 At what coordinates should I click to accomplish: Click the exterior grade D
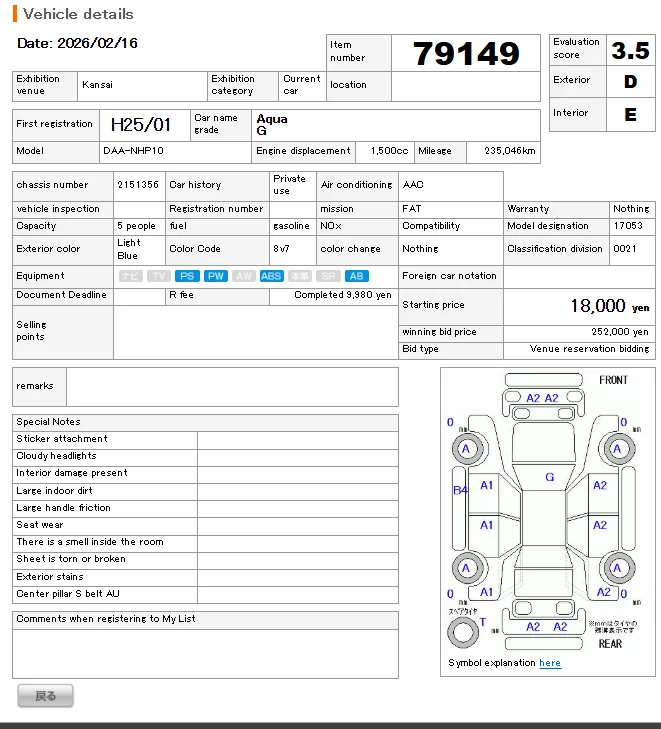coord(630,82)
